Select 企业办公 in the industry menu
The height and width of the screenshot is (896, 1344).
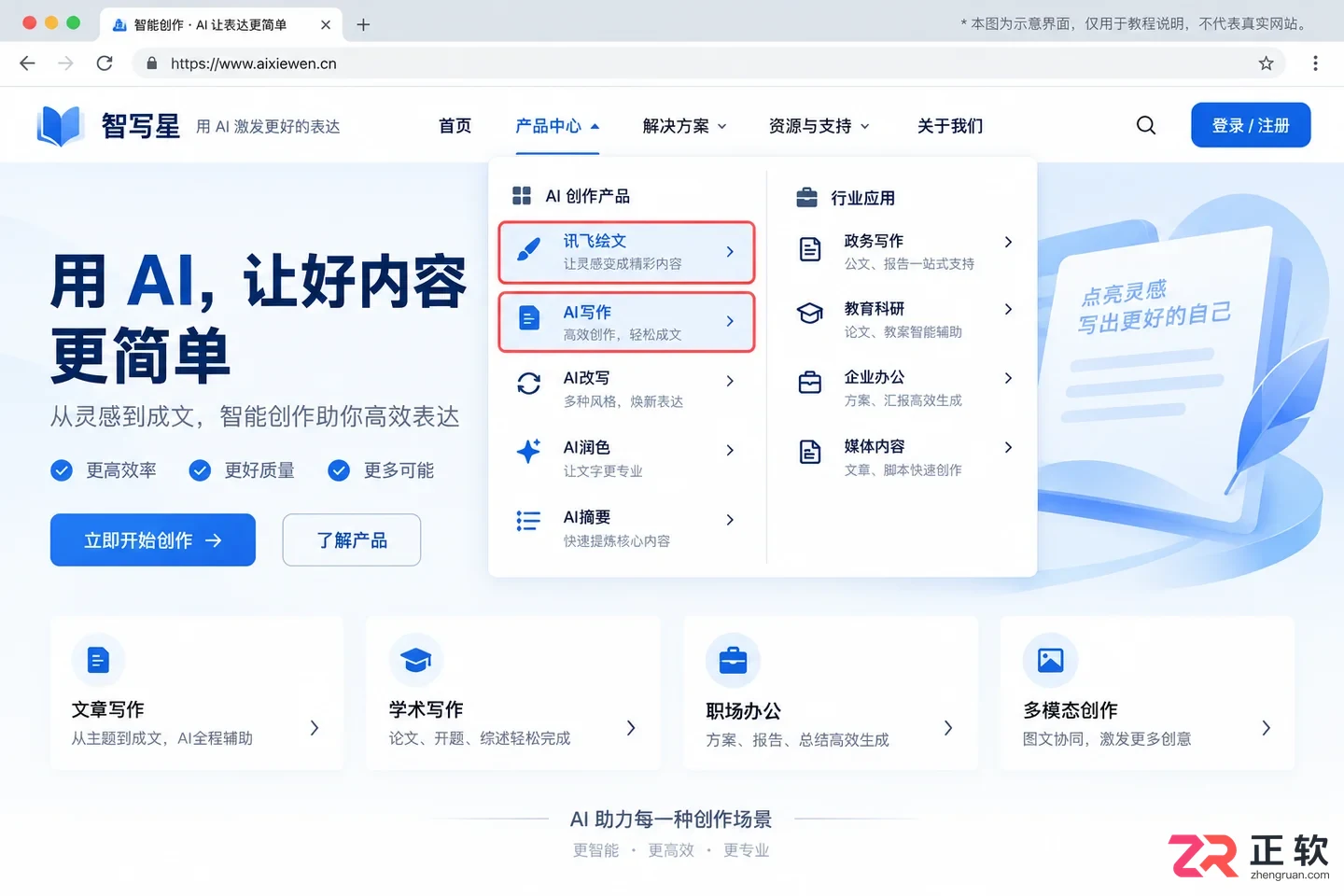904,388
